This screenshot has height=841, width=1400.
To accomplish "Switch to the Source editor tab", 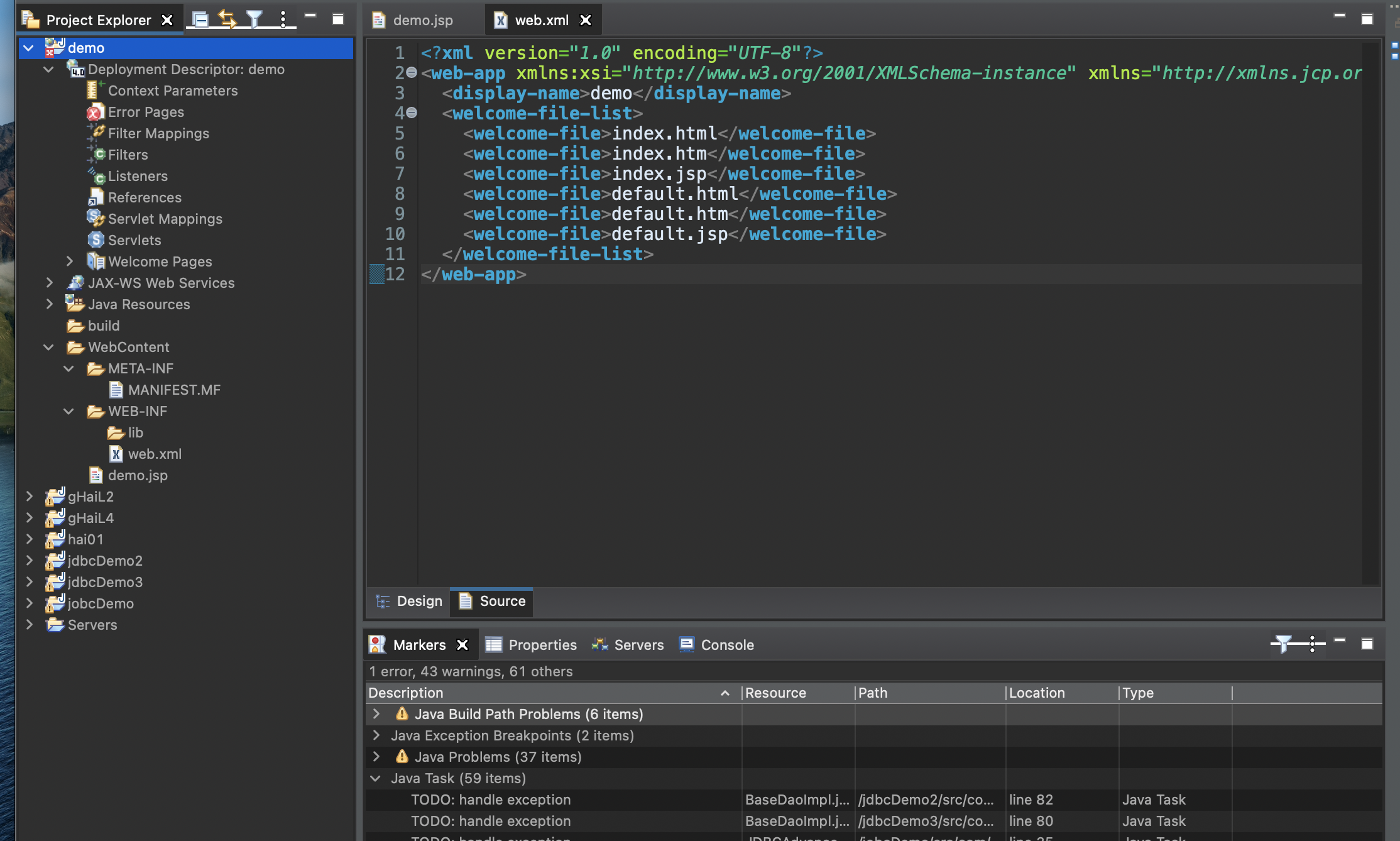I will [492, 602].
